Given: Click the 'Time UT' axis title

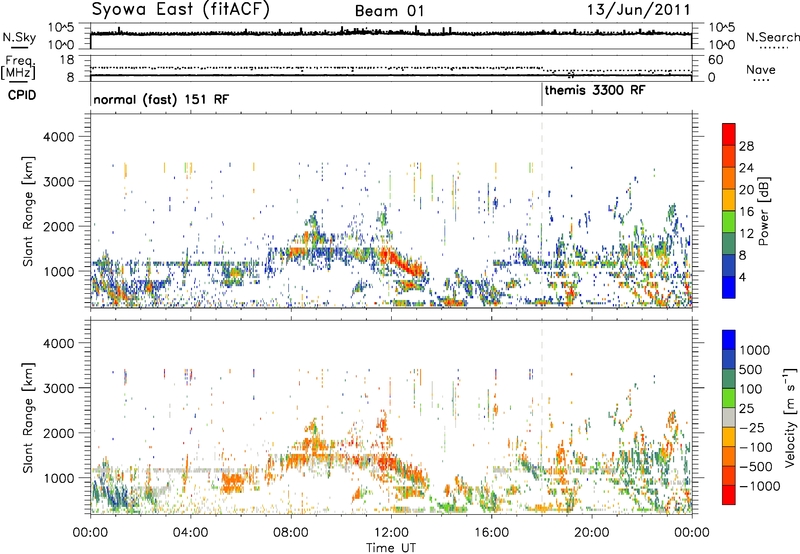Looking at the screenshot, I should tap(391, 548).
